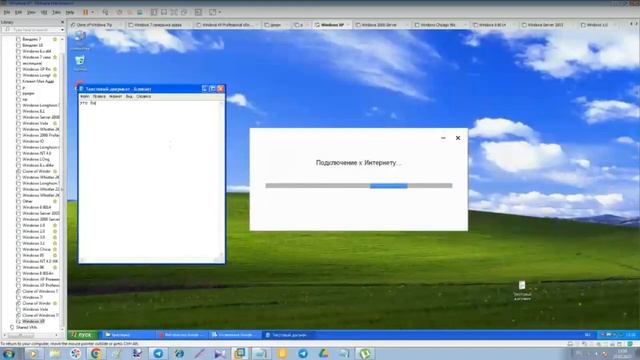The height and width of the screenshot is (360, 640).
Task: Open the Справка menu in Notepad
Action: click(x=143, y=97)
